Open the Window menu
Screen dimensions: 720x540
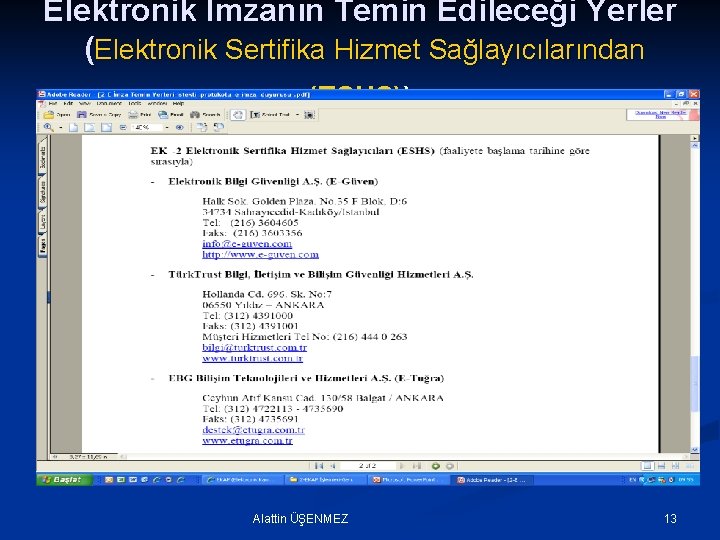[157, 103]
